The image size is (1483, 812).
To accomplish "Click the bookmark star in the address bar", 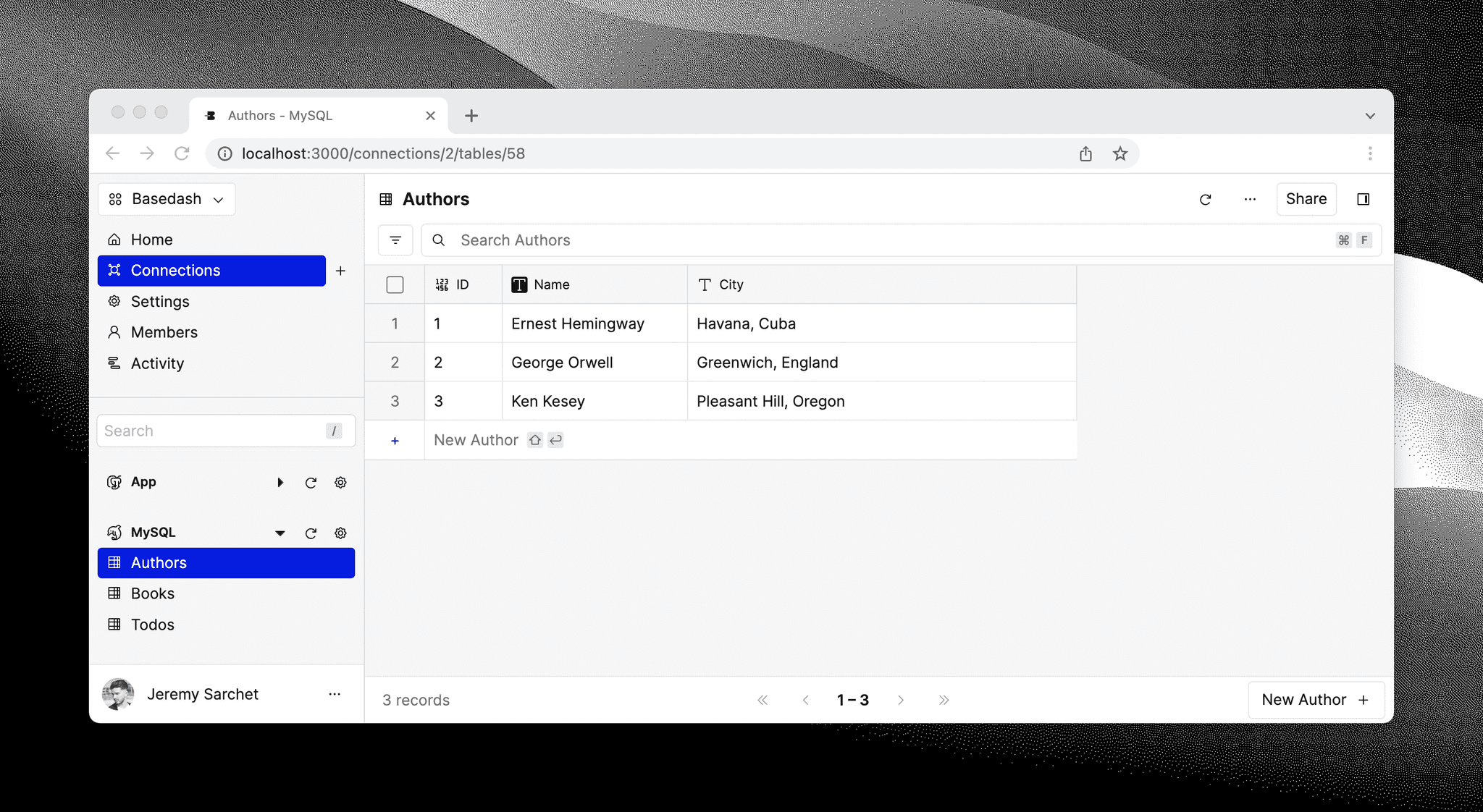I will coord(1119,153).
